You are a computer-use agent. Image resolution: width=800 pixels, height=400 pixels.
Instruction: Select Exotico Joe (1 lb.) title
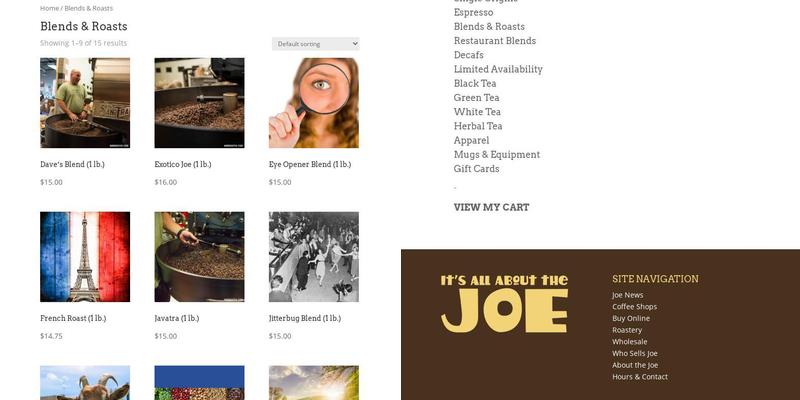183,164
